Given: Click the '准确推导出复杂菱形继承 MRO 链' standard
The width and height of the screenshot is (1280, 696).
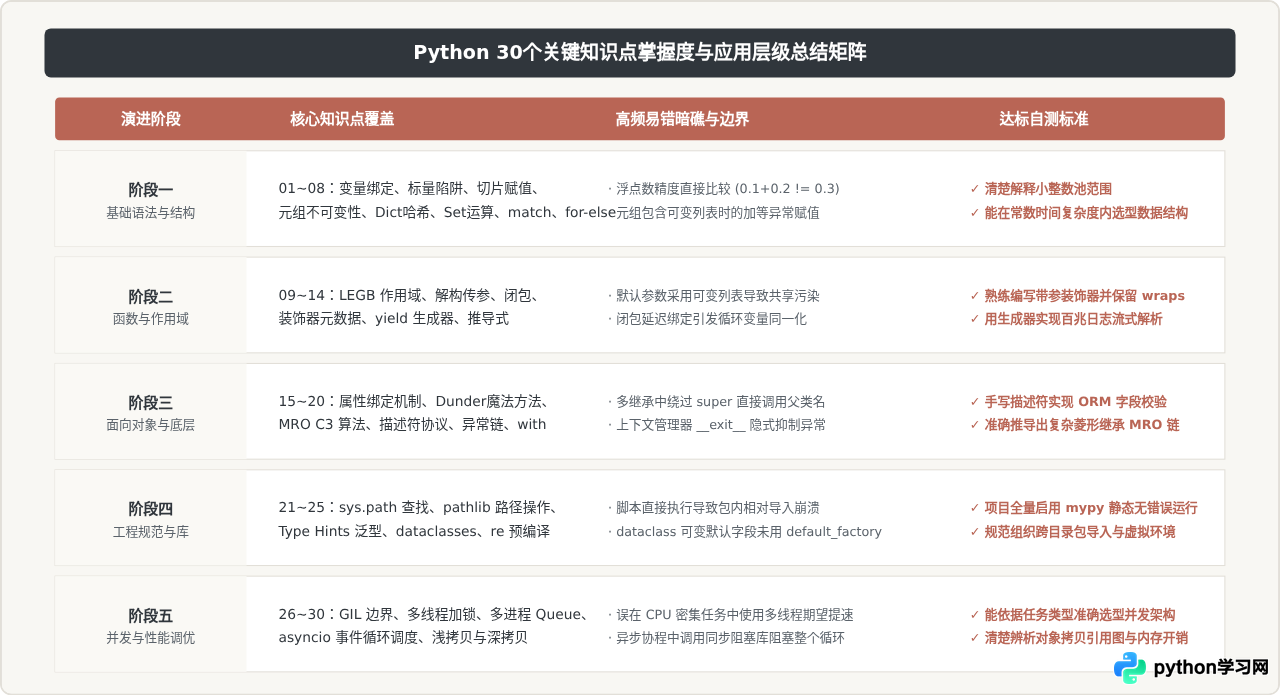Looking at the screenshot, I should [x=1075, y=425].
